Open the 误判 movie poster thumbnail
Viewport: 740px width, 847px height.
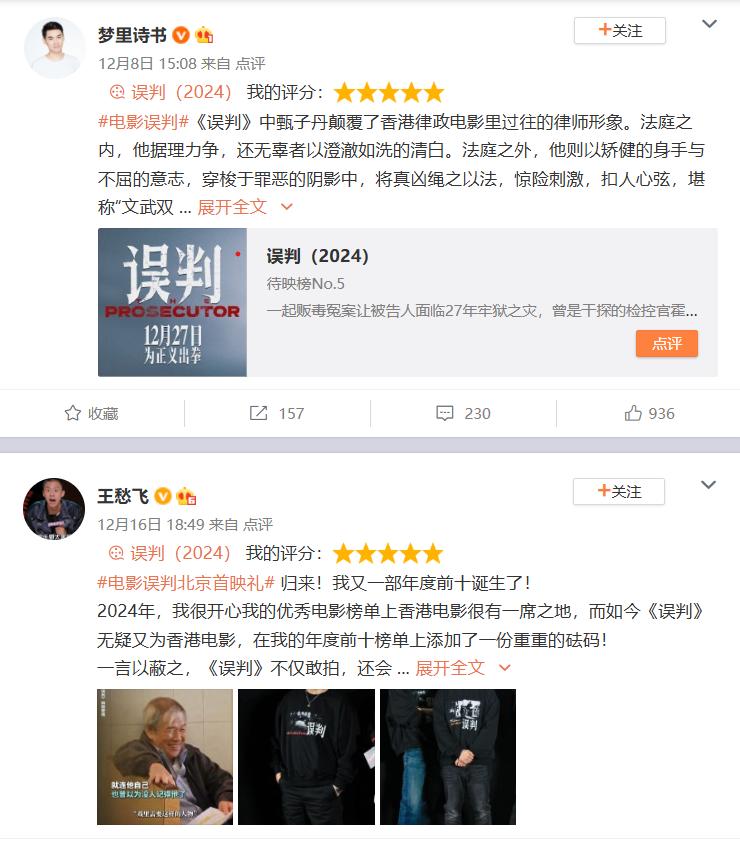click(x=172, y=302)
